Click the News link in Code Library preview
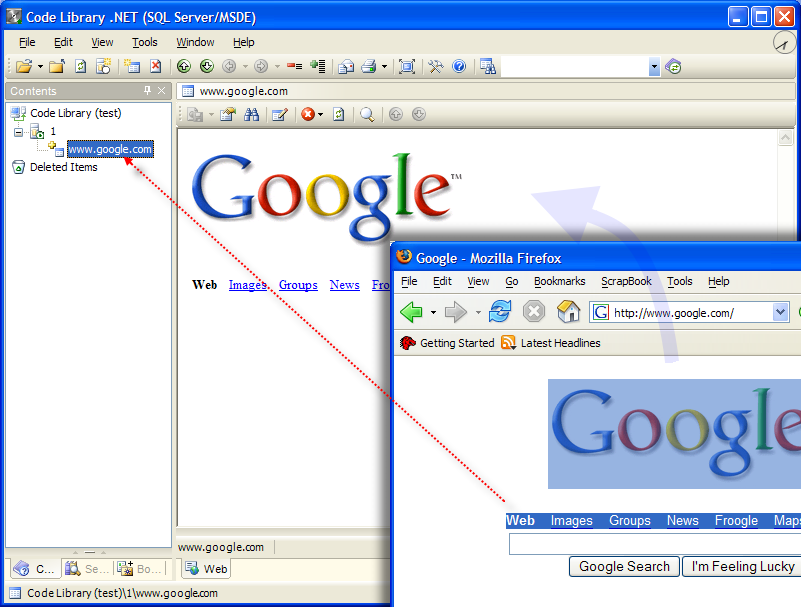801x607 pixels. 344,285
